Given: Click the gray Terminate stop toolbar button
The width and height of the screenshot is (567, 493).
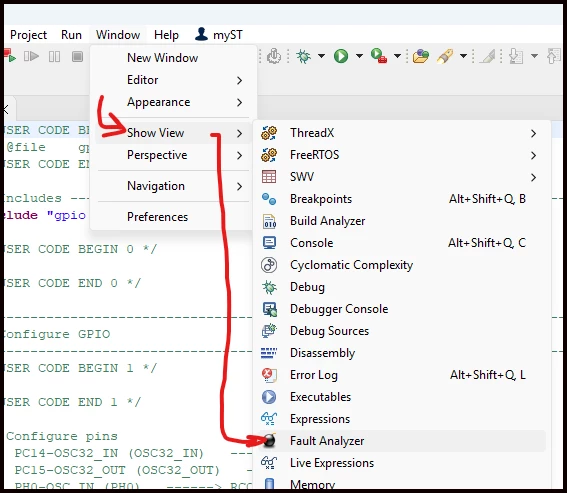Looking at the screenshot, I should coord(77,56).
